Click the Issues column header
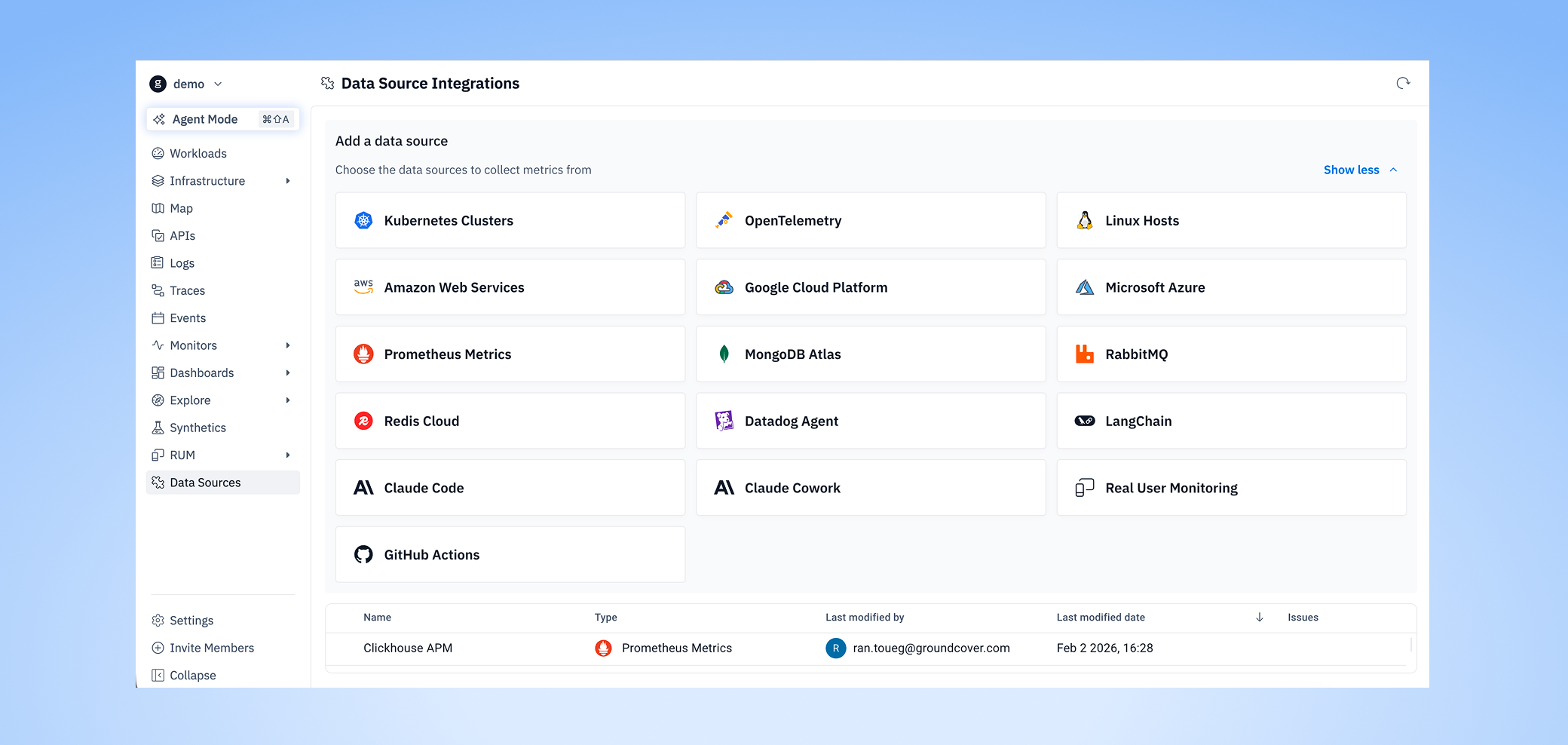Image resolution: width=1568 pixels, height=745 pixels. click(x=1303, y=617)
